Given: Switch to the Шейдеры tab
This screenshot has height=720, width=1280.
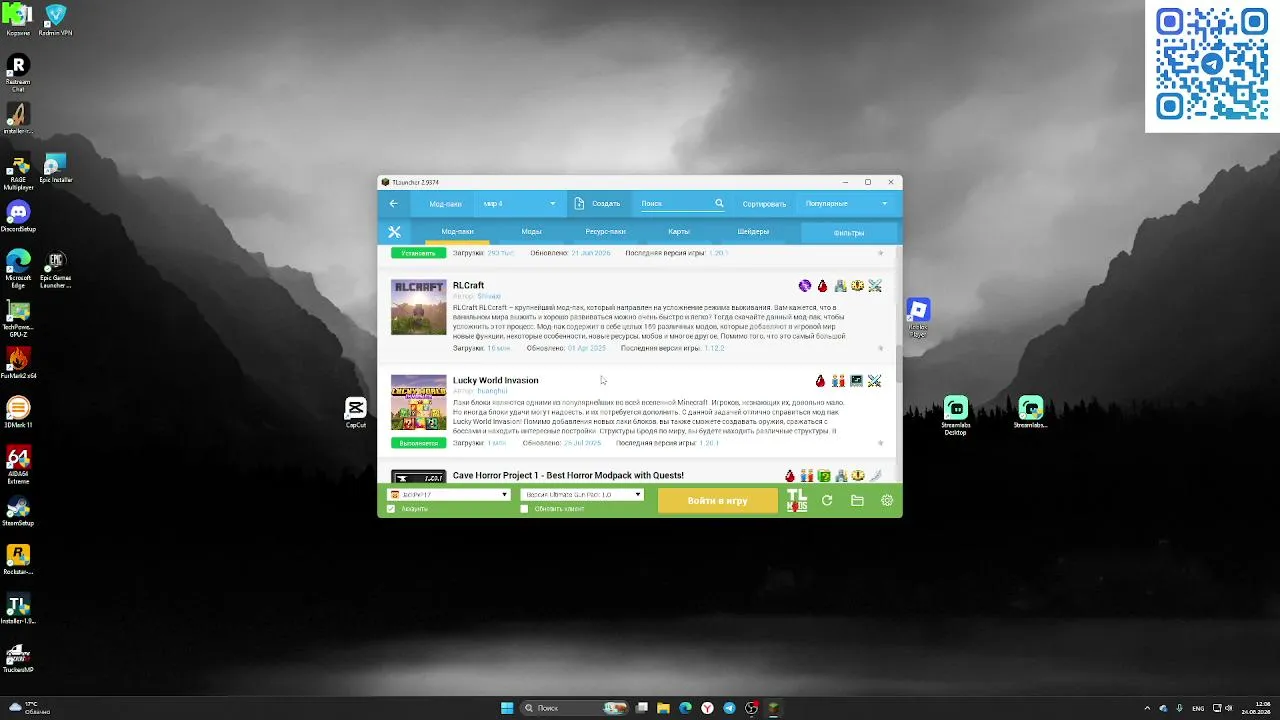Looking at the screenshot, I should 753,232.
